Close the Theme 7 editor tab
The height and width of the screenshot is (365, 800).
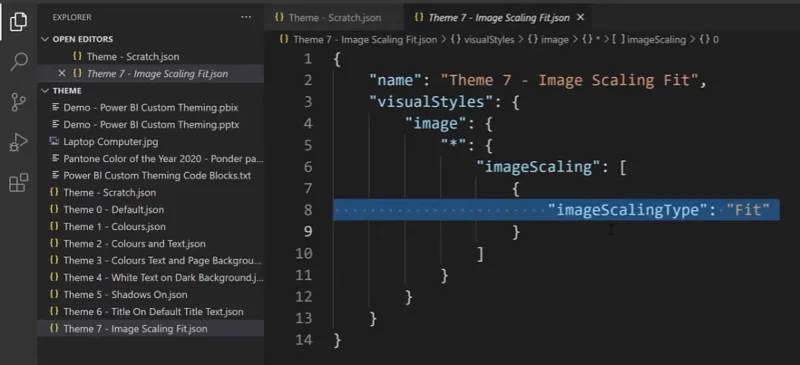[x=580, y=17]
